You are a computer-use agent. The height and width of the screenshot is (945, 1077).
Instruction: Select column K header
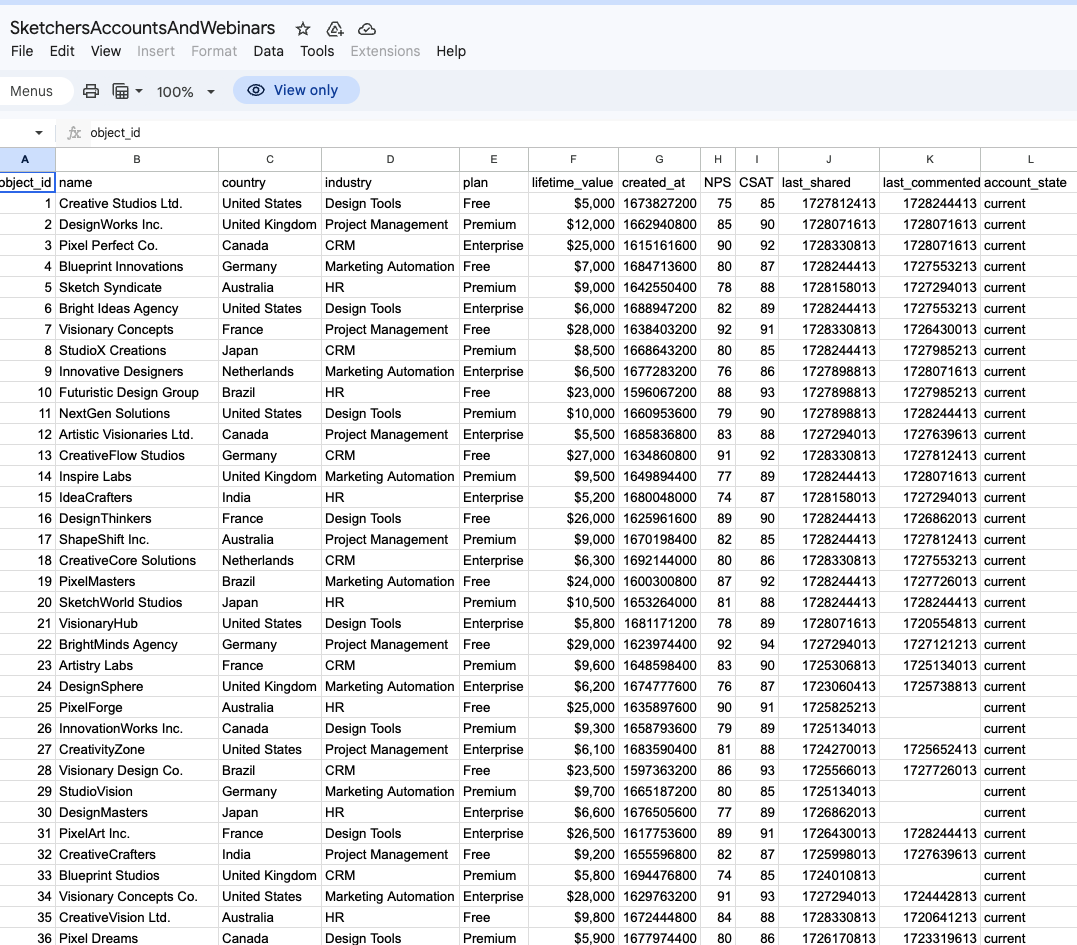pyautogui.click(x=930, y=159)
